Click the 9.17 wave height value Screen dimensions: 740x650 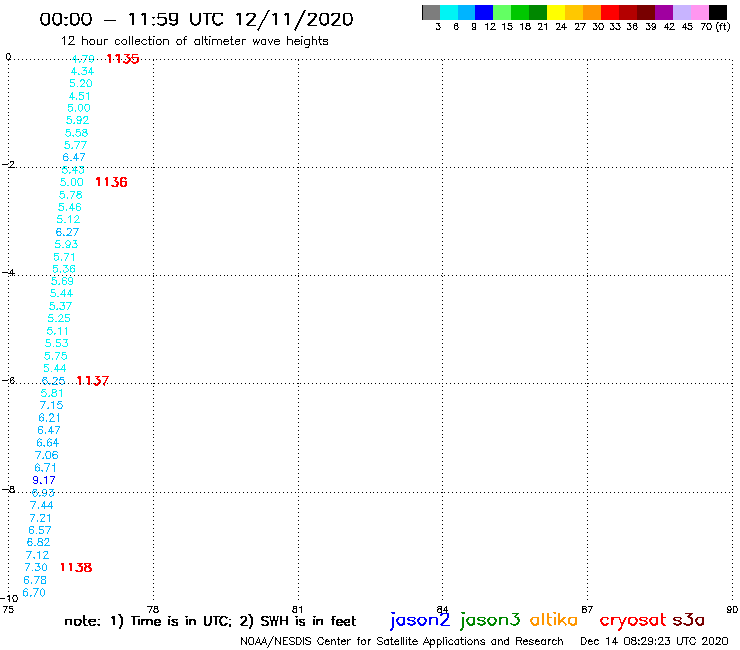click(44, 480)
